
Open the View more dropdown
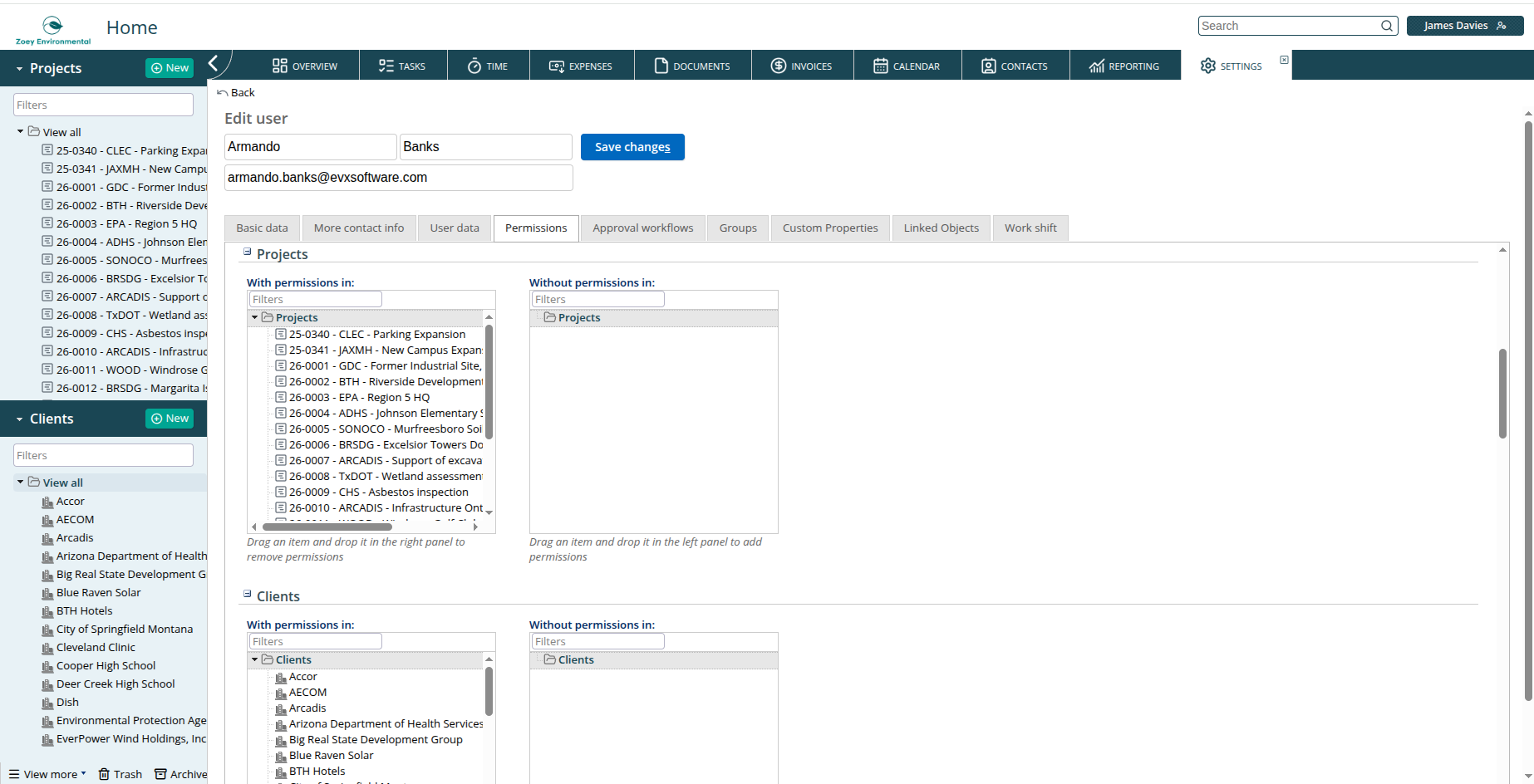[47, 774]
